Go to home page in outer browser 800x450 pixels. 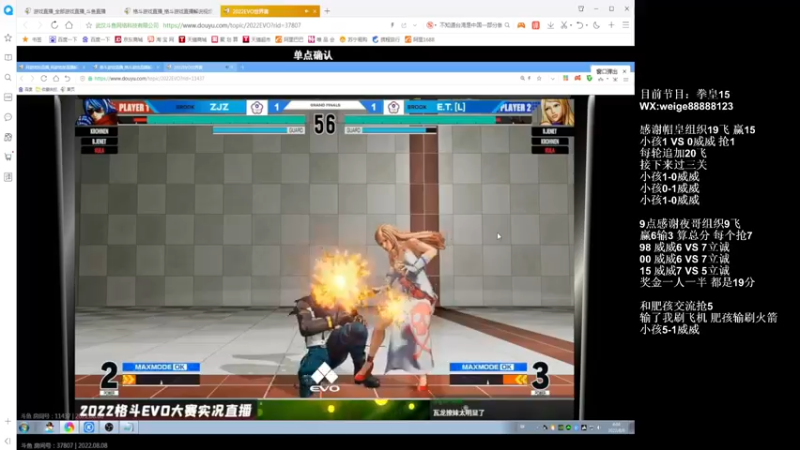pos(69,25)
